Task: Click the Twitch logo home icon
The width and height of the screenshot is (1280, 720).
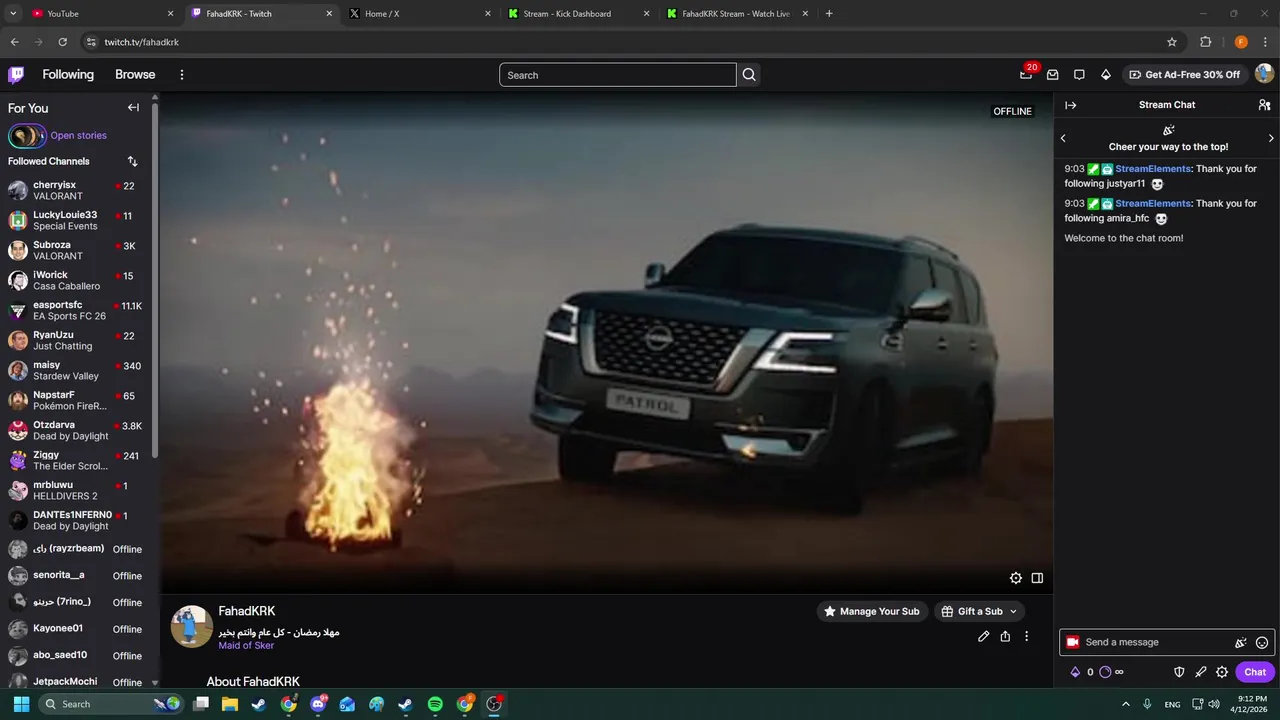Action: 16,75
